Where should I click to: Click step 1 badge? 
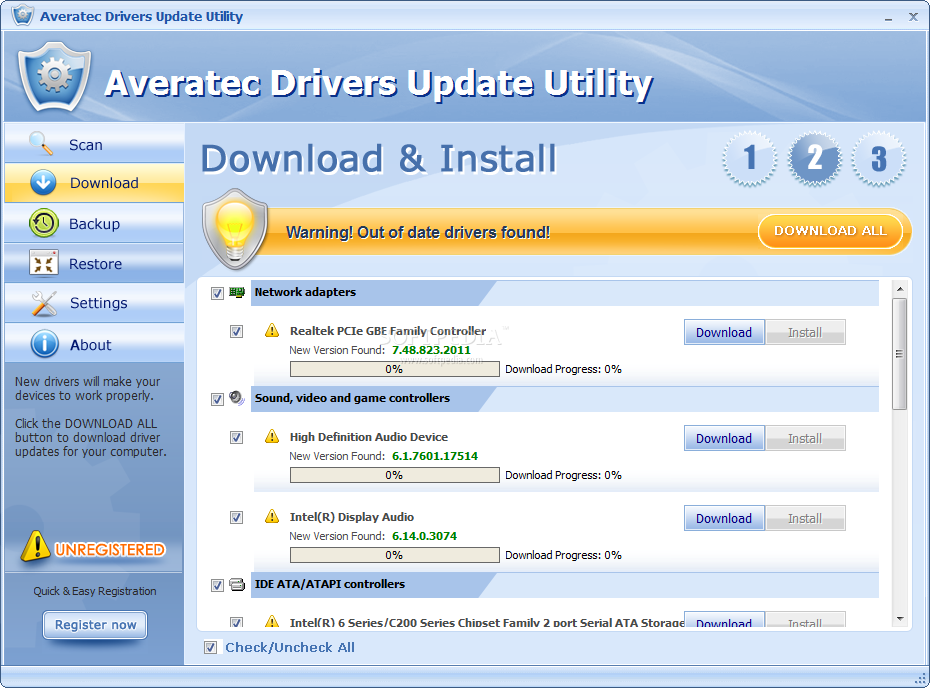(750, 158)
